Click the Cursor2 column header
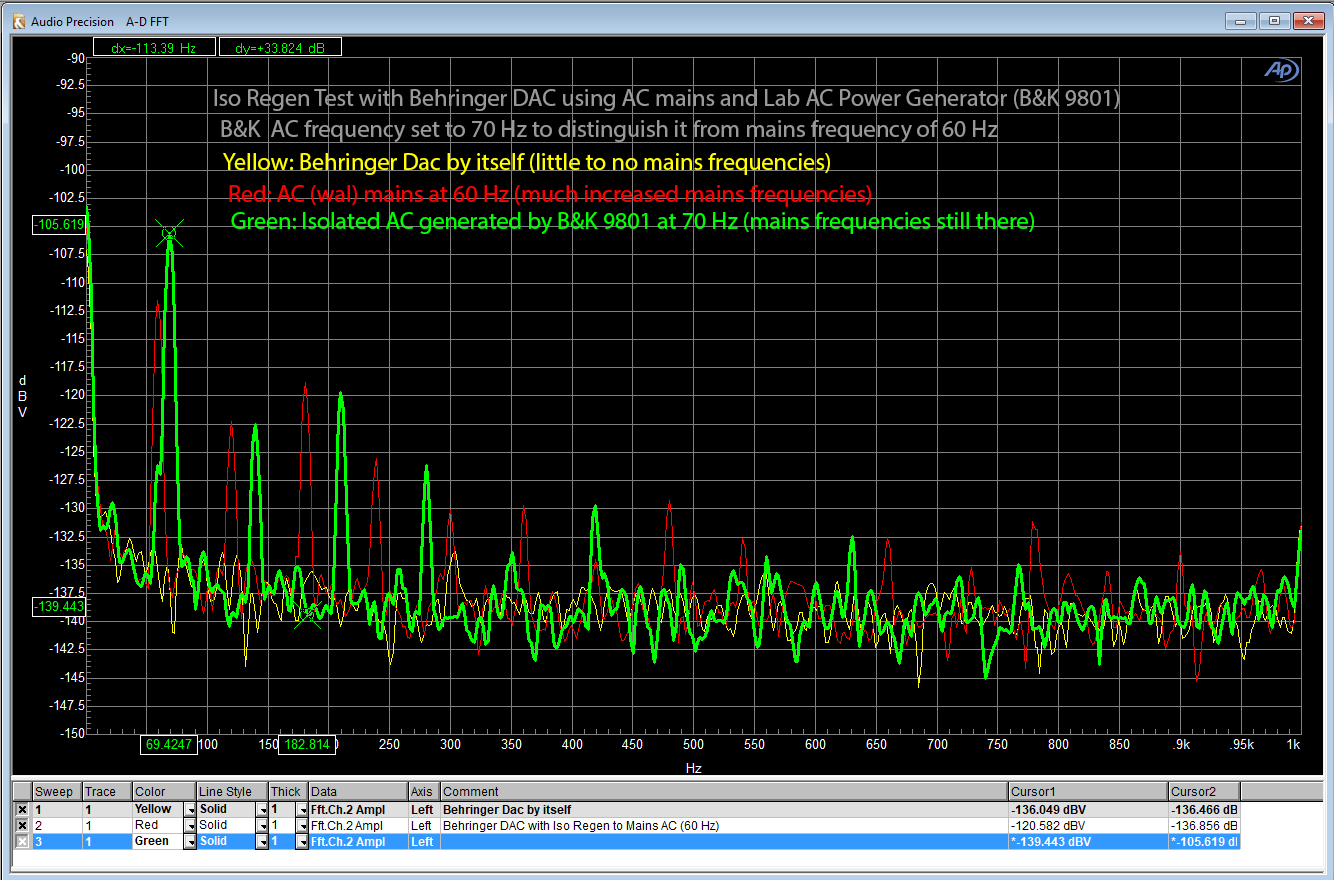Viewport: 1334px width, 880px height. coord(1204,792)
